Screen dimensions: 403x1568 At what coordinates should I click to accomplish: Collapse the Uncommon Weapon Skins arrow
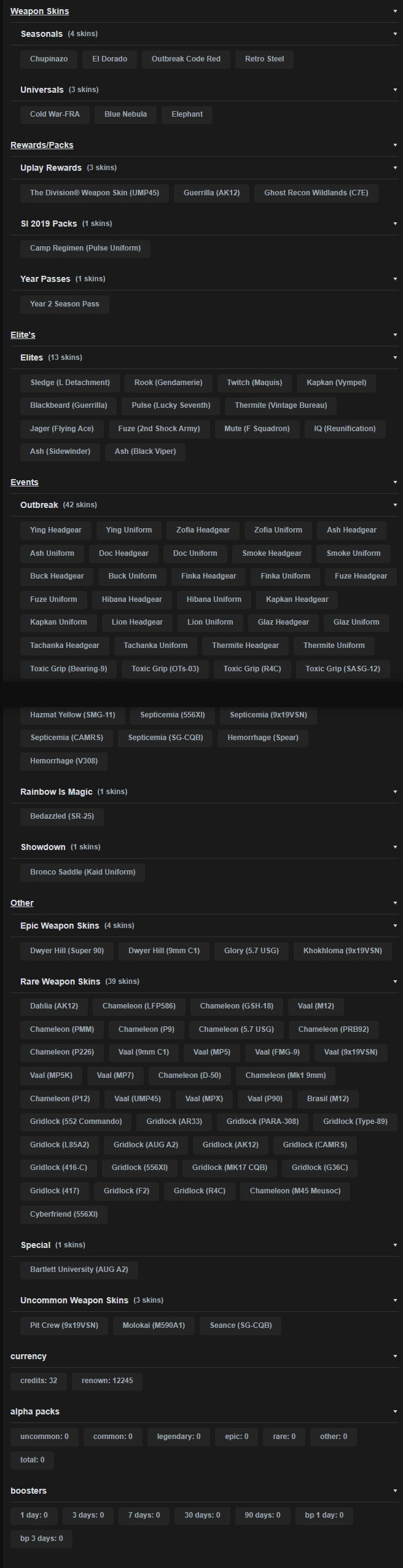click(395, 1300)
